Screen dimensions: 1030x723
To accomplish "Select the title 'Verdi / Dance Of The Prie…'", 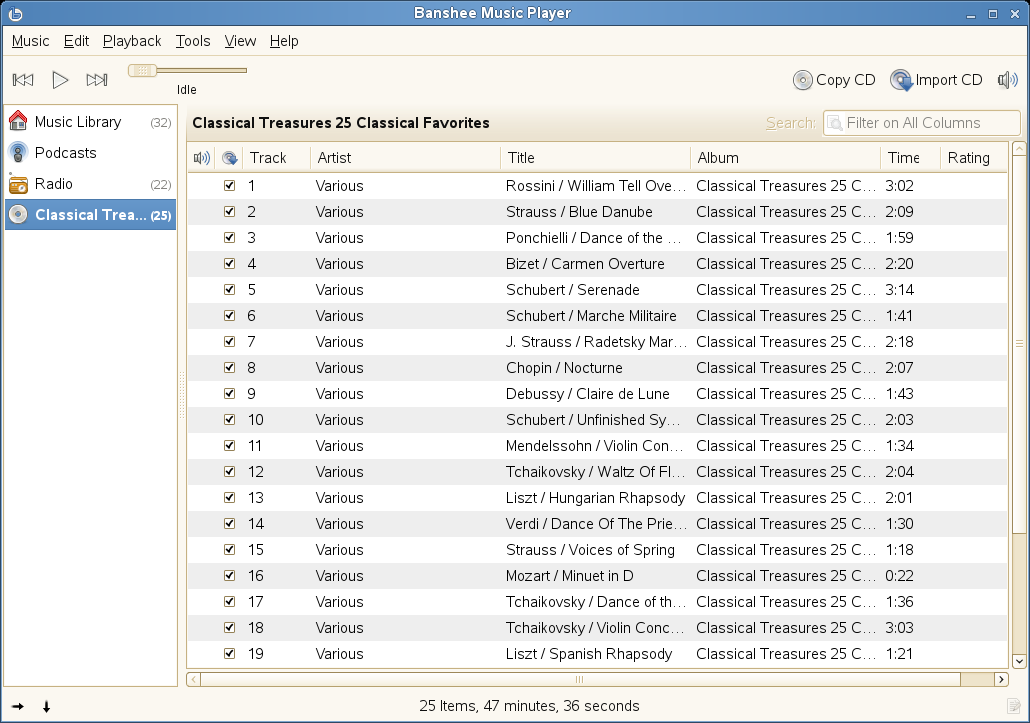I will click(x=596, y=523).
